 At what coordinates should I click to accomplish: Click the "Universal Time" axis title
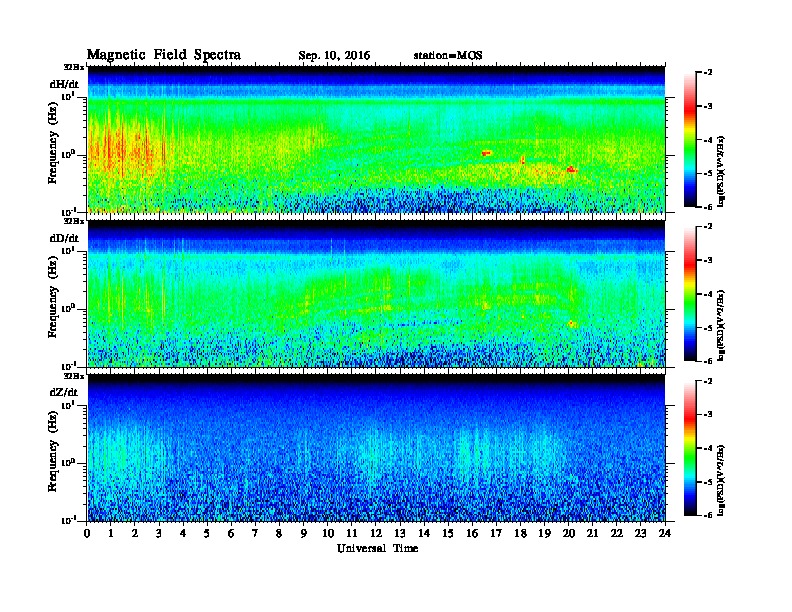pos(377,548)
